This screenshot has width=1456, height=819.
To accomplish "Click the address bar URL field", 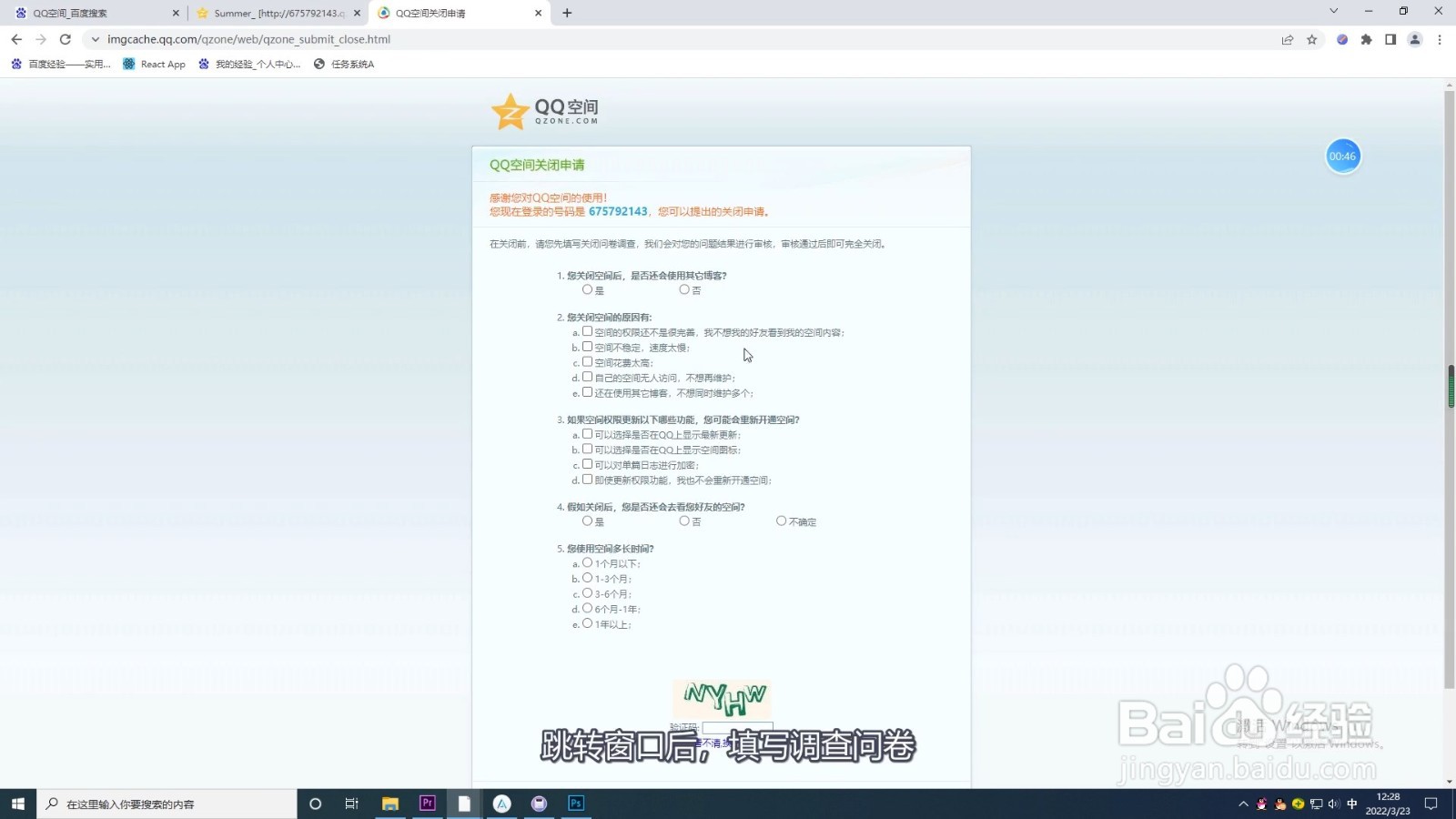I will [682, 39].
